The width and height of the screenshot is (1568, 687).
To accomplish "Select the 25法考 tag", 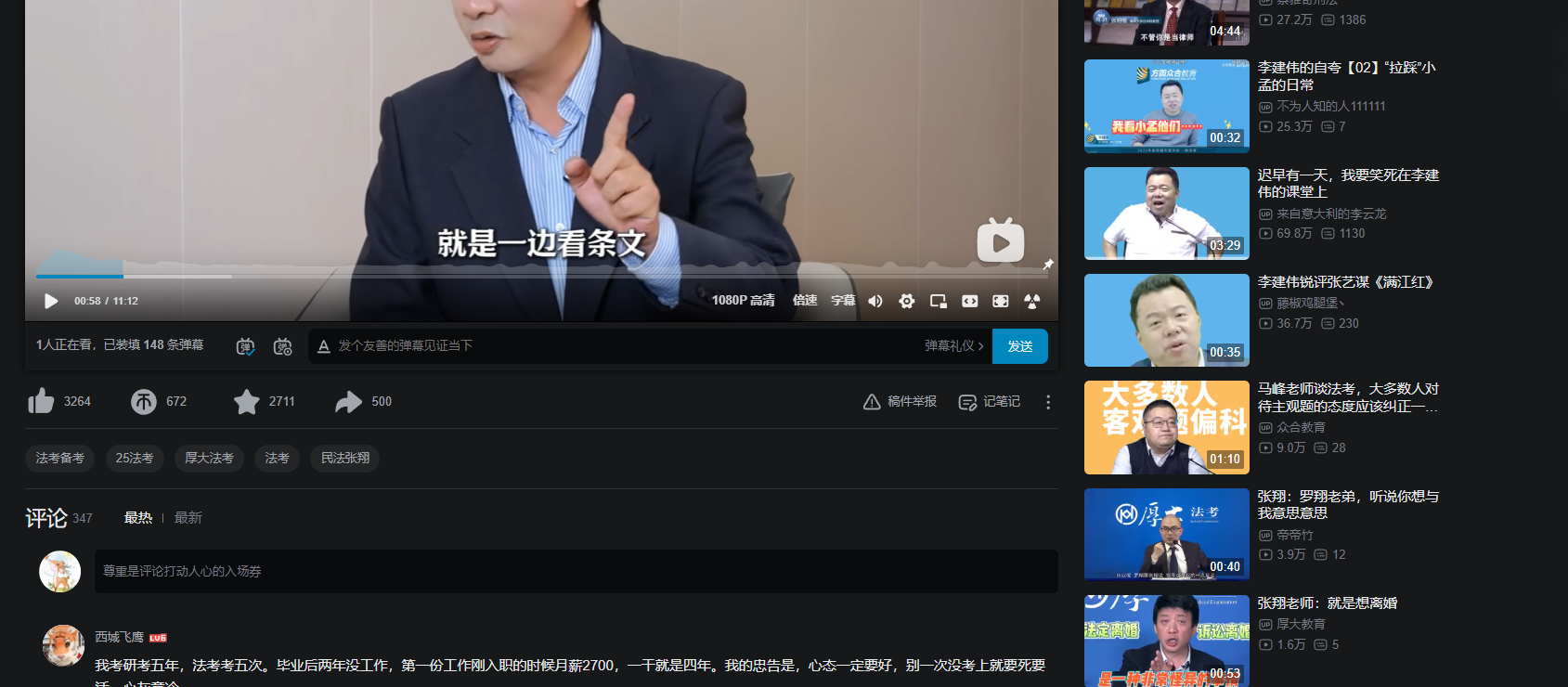I will pos(135,458).
